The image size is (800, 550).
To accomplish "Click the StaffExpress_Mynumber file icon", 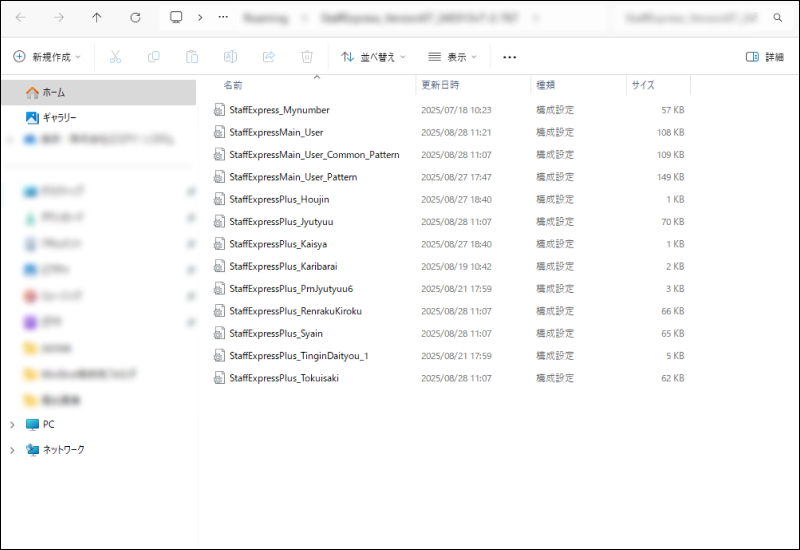I will 219,110.
